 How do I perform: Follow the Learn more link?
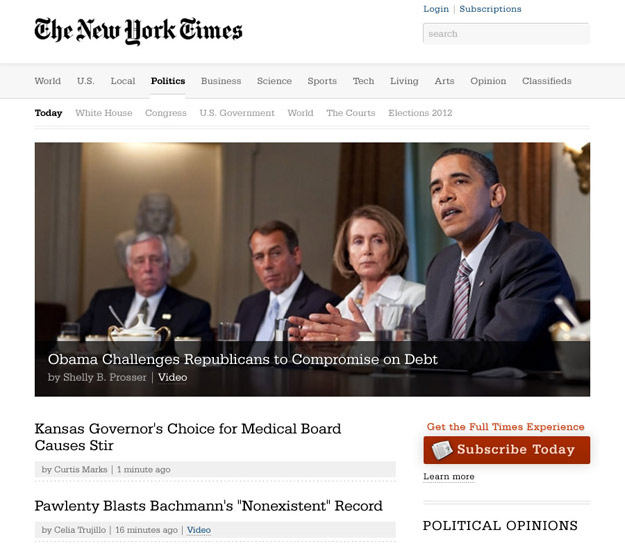(449, 477)
